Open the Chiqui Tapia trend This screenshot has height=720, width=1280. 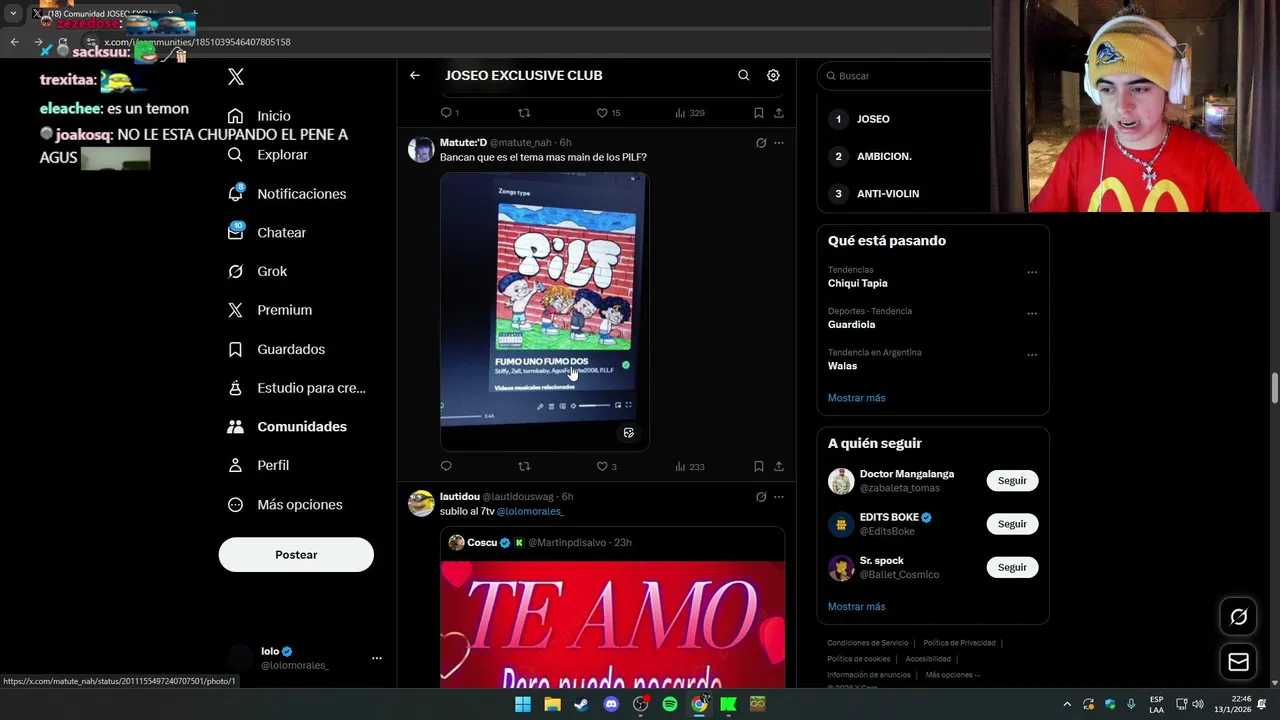pyautogui.click(x=857, y=283)
